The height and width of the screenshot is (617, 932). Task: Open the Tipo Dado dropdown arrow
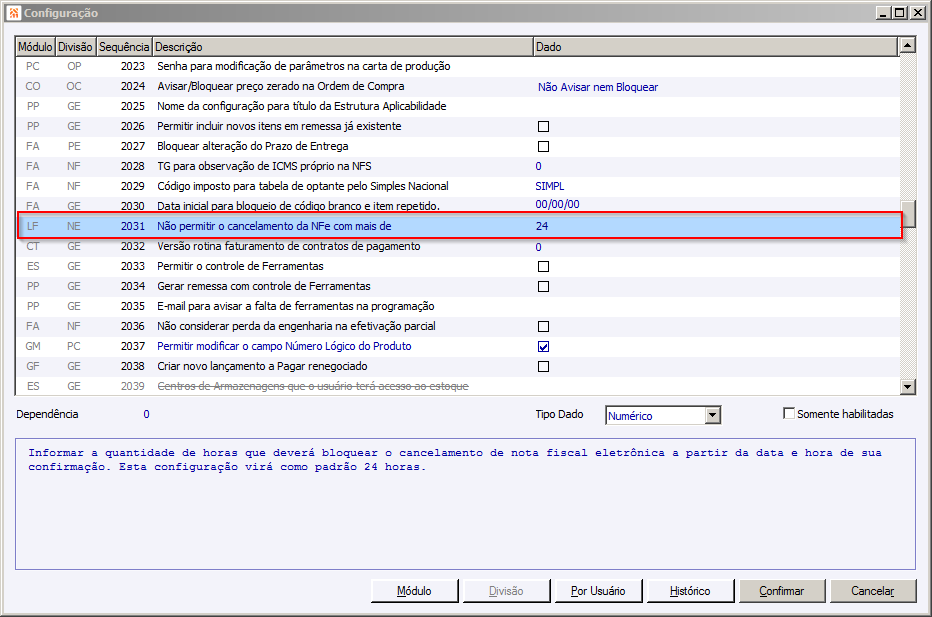[713, 415]
